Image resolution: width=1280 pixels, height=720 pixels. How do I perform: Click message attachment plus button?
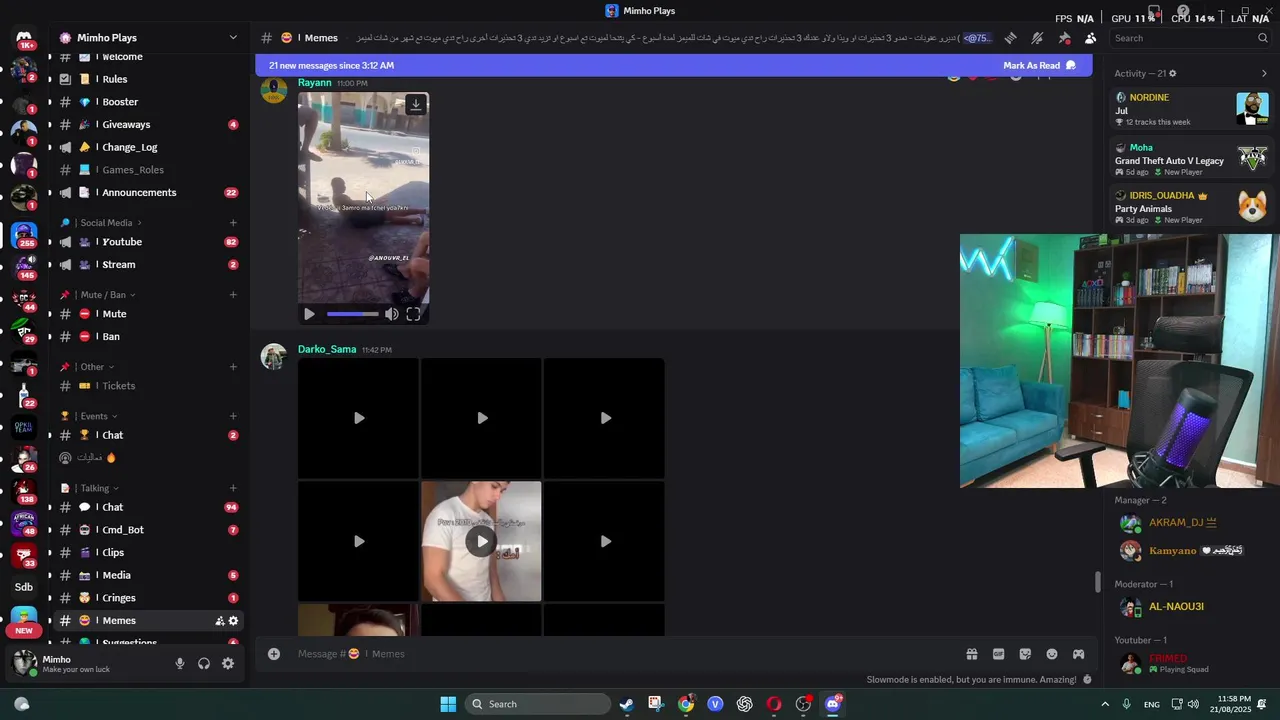(x=273, y=654)
